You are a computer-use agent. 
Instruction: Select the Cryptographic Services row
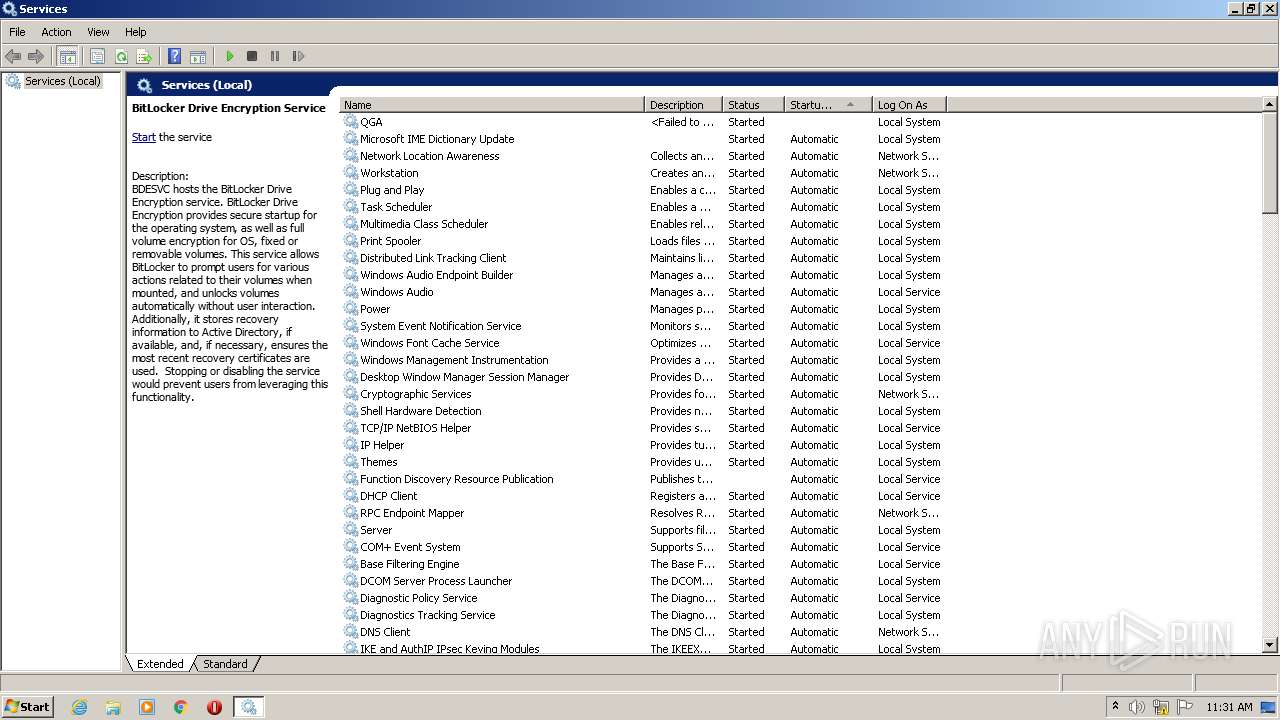point(642,394)
